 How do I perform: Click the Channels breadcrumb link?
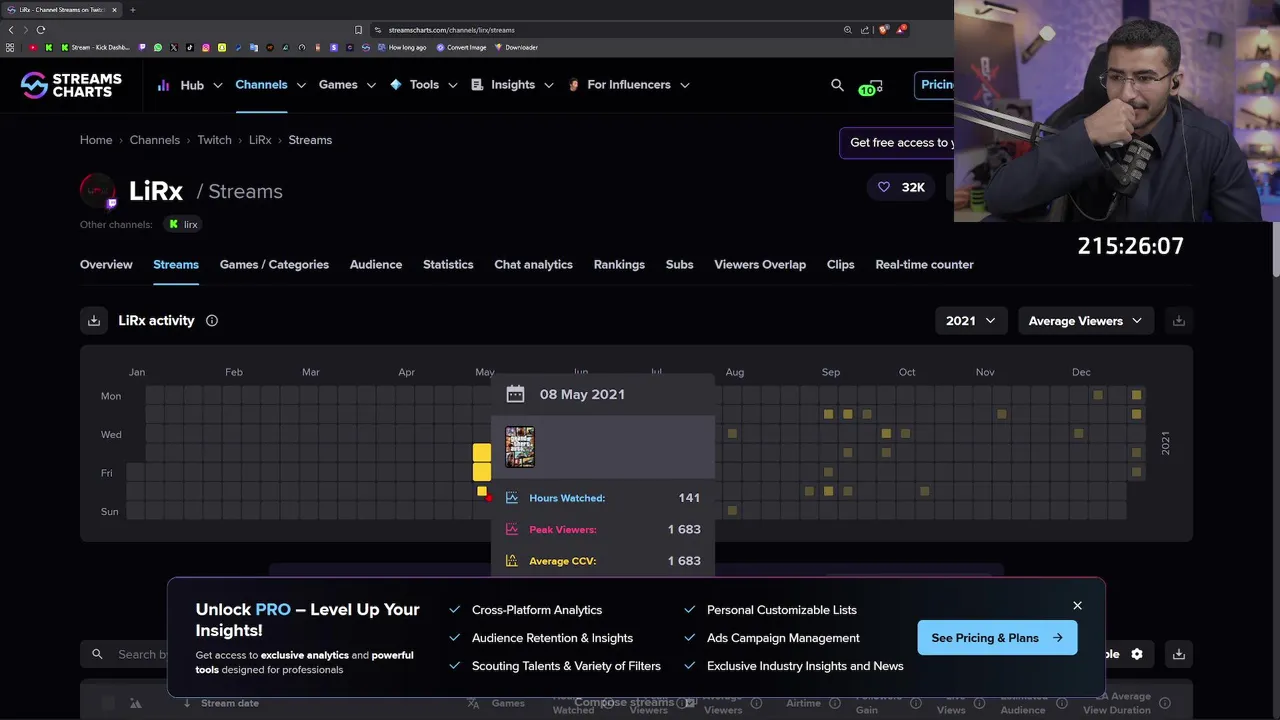(x=155, y=140)
